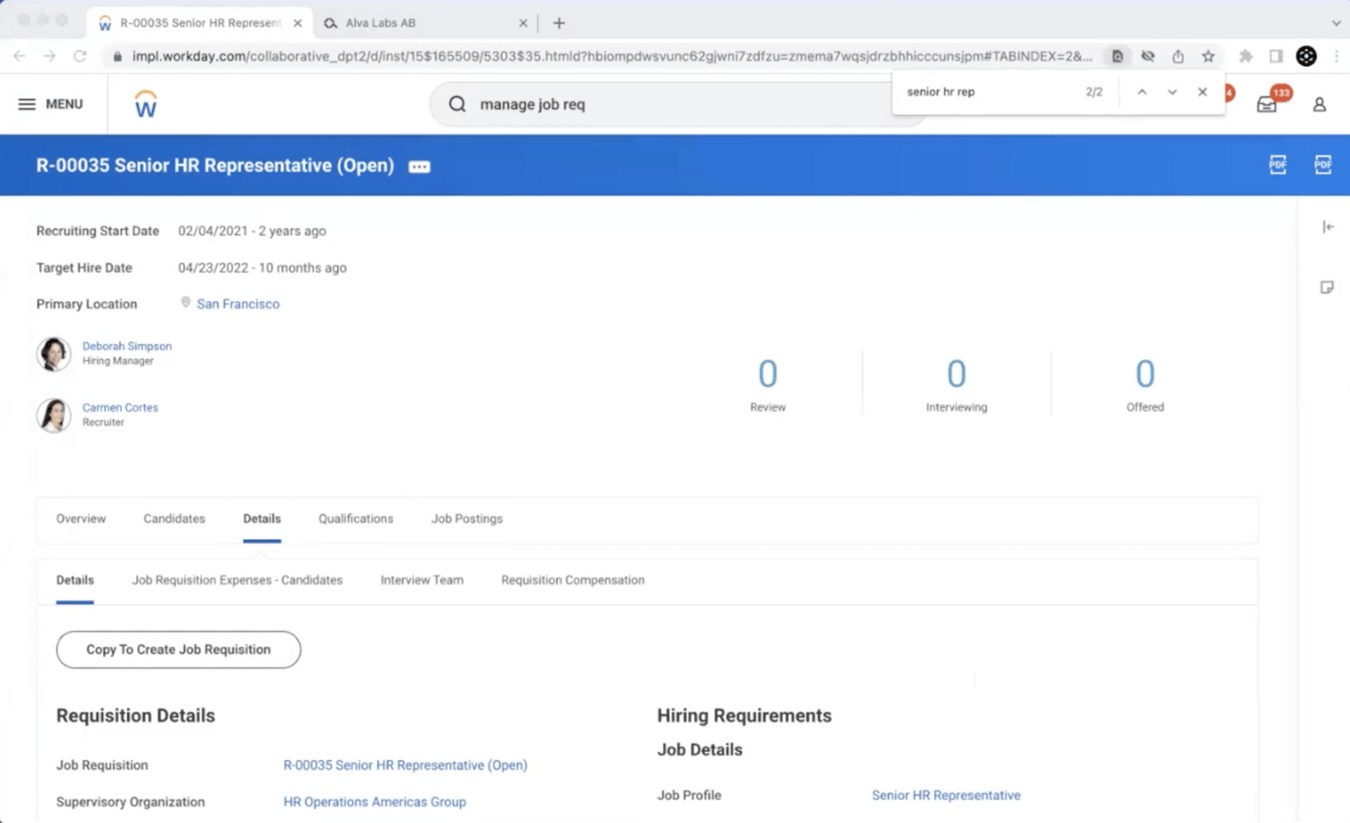Click Copy To Create Job Requisition

pos(178,649)
